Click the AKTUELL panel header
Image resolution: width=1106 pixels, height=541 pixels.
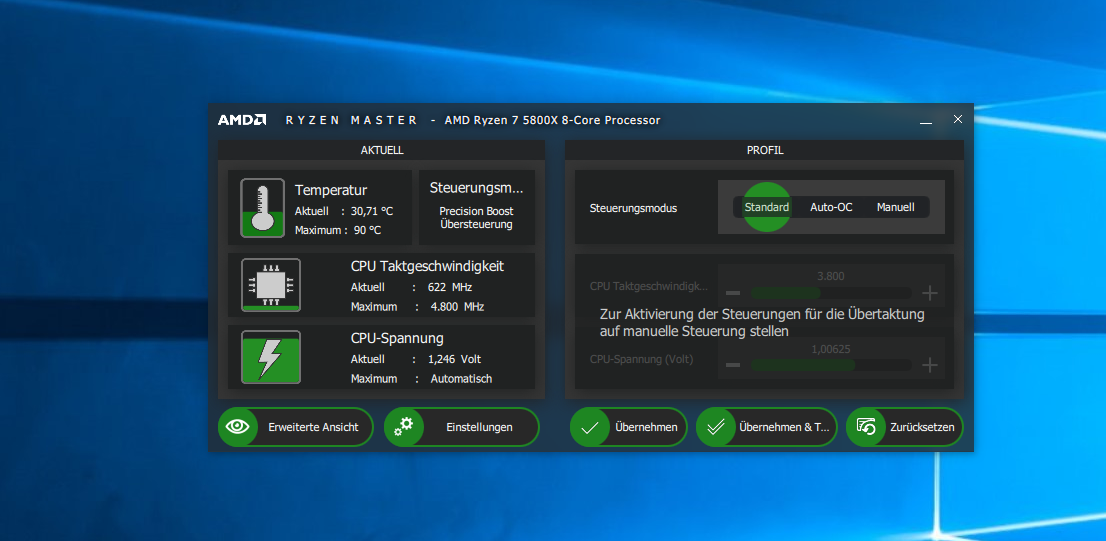click(382, 150)
